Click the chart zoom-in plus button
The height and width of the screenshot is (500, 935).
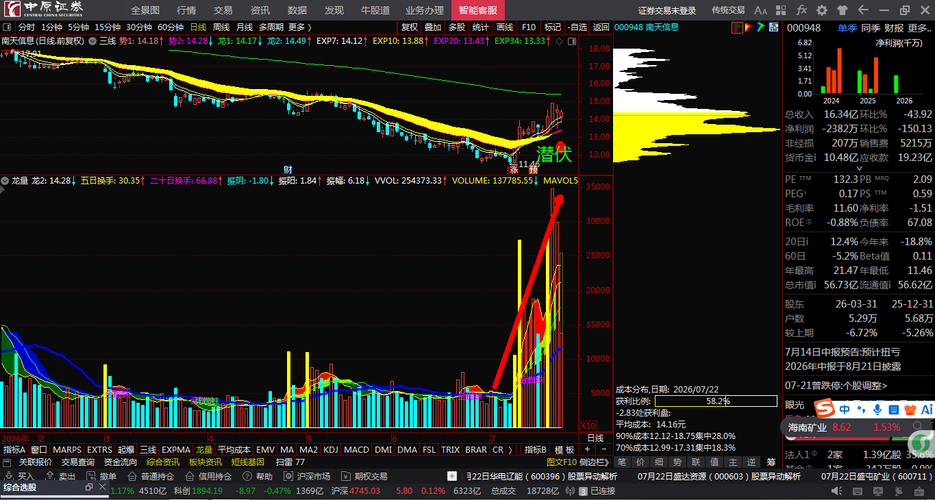[587, 449]
